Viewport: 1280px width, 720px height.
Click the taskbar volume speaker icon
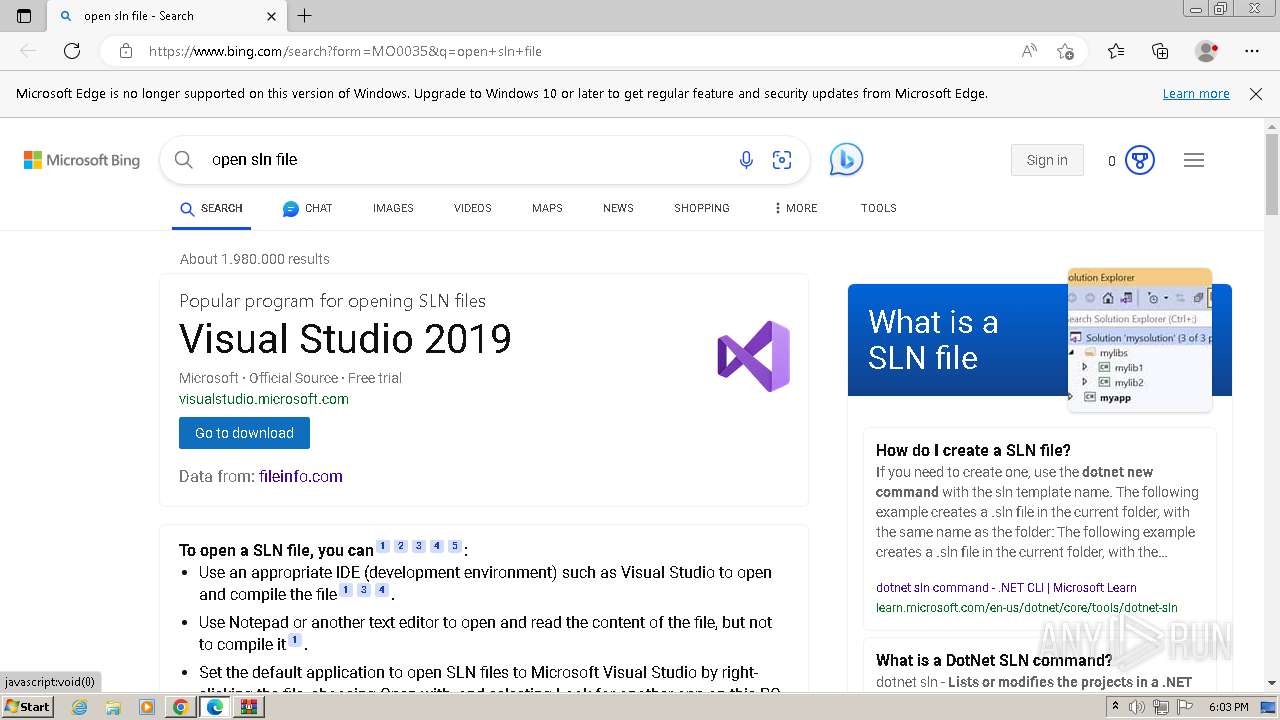(x=1137, y=707)
